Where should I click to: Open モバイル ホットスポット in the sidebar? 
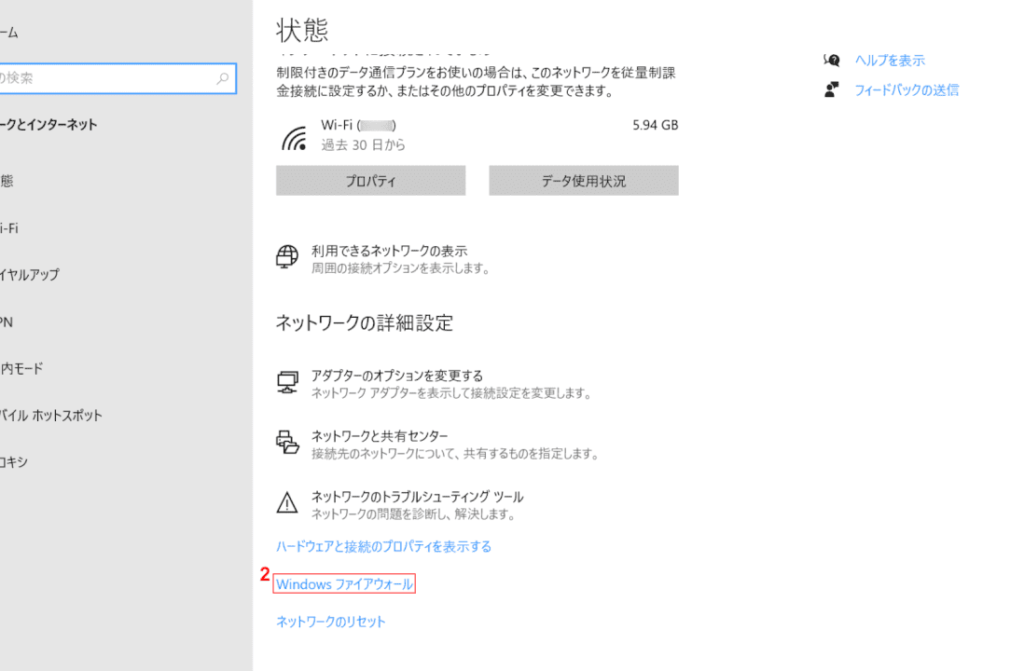pyautogui.click(x=50, y=415)
